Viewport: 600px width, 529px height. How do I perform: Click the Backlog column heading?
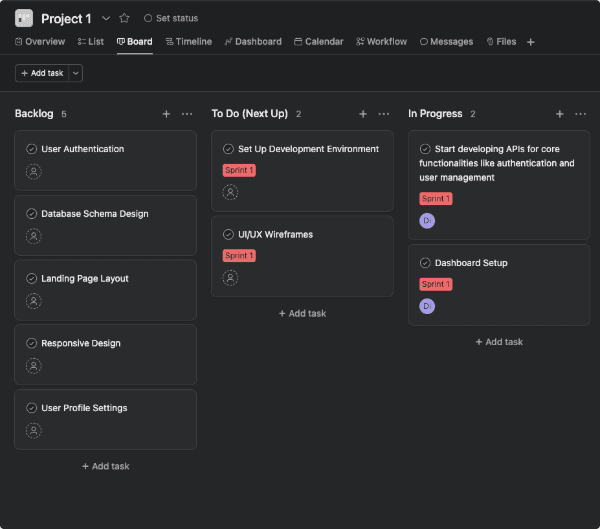tap(34, 113)
